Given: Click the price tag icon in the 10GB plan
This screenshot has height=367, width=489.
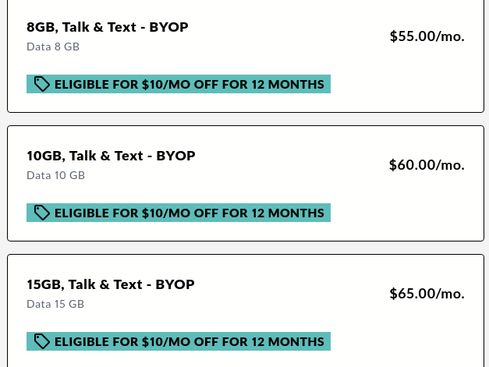Looking at the screenshot, I should pos(42,213).
